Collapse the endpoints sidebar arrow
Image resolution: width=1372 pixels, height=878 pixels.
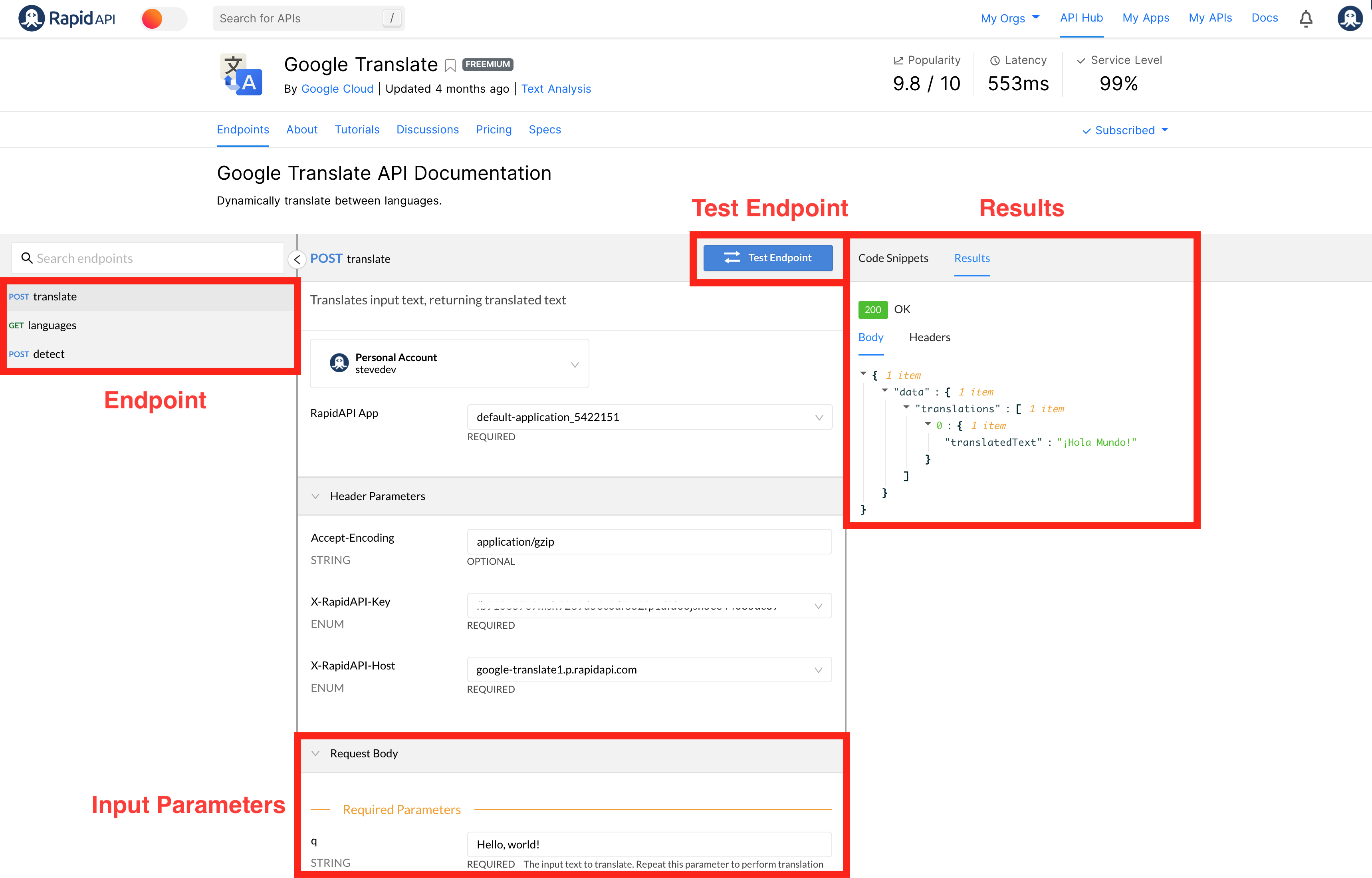click(x=296, y=259)
